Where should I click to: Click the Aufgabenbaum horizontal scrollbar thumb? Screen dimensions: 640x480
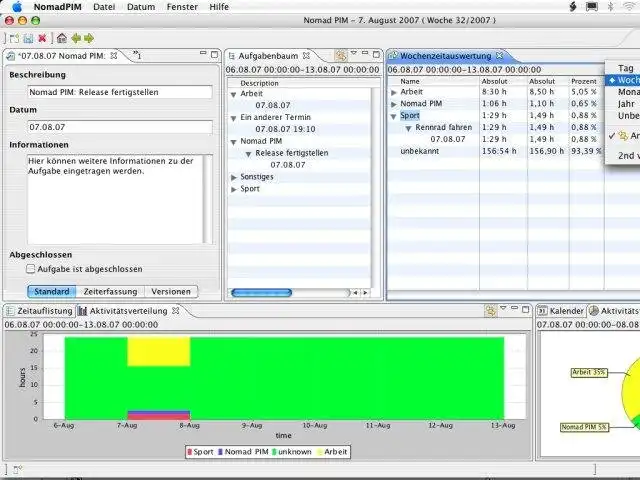coord(261,293)
